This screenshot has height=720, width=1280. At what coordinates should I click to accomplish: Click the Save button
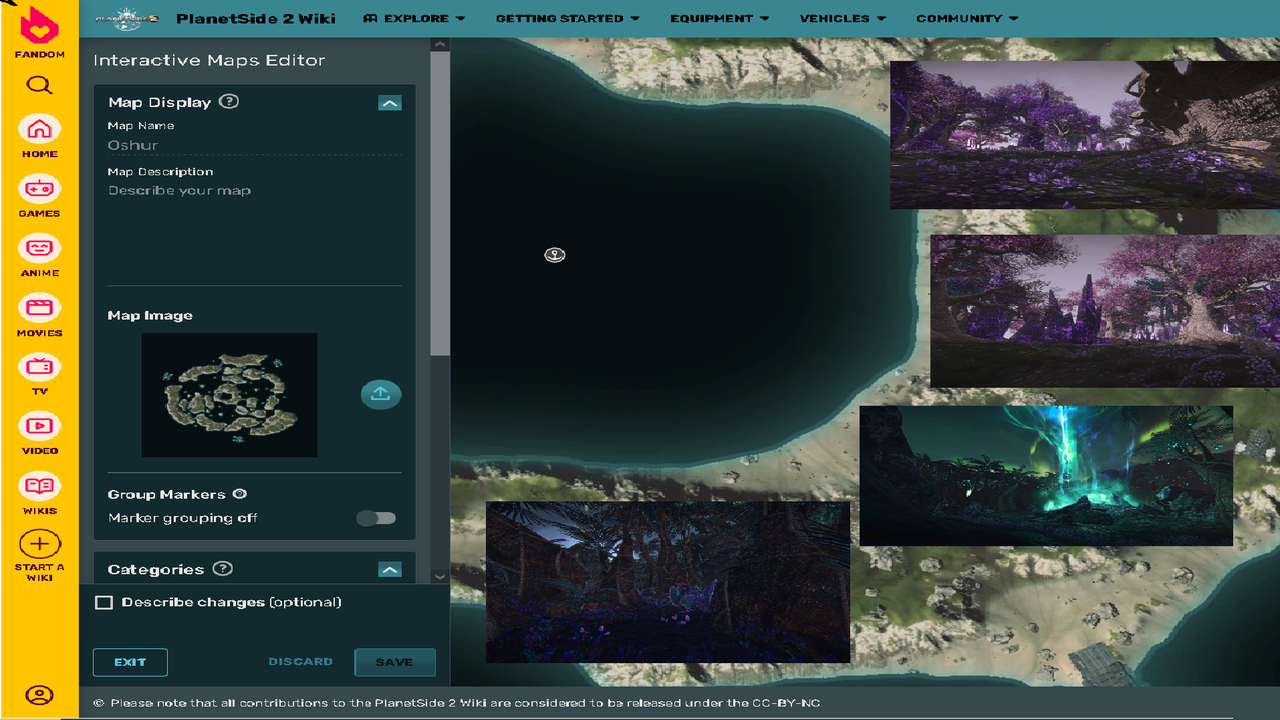[x=395, y=662]
